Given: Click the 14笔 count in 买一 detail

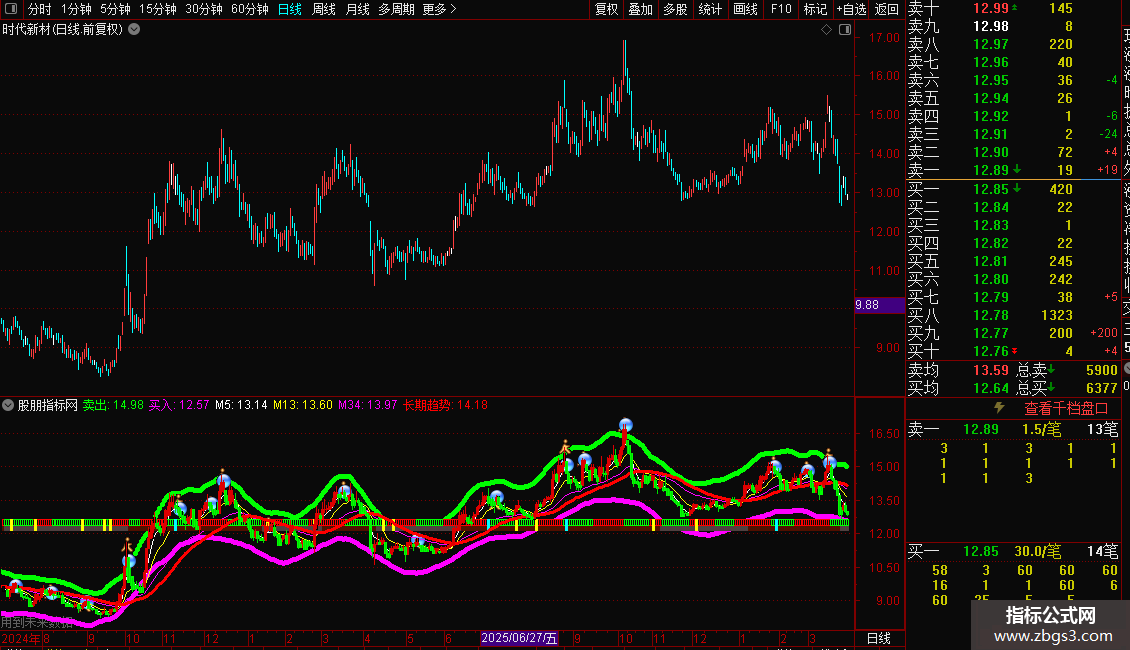Looking at the screenshot, I should click(1103, 551).
